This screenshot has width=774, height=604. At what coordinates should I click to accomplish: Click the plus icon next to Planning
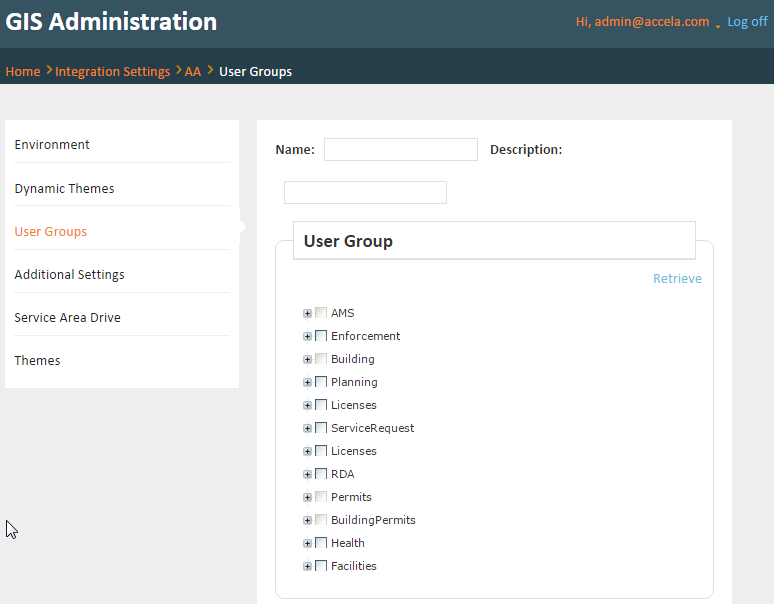(x=308, y=382)
